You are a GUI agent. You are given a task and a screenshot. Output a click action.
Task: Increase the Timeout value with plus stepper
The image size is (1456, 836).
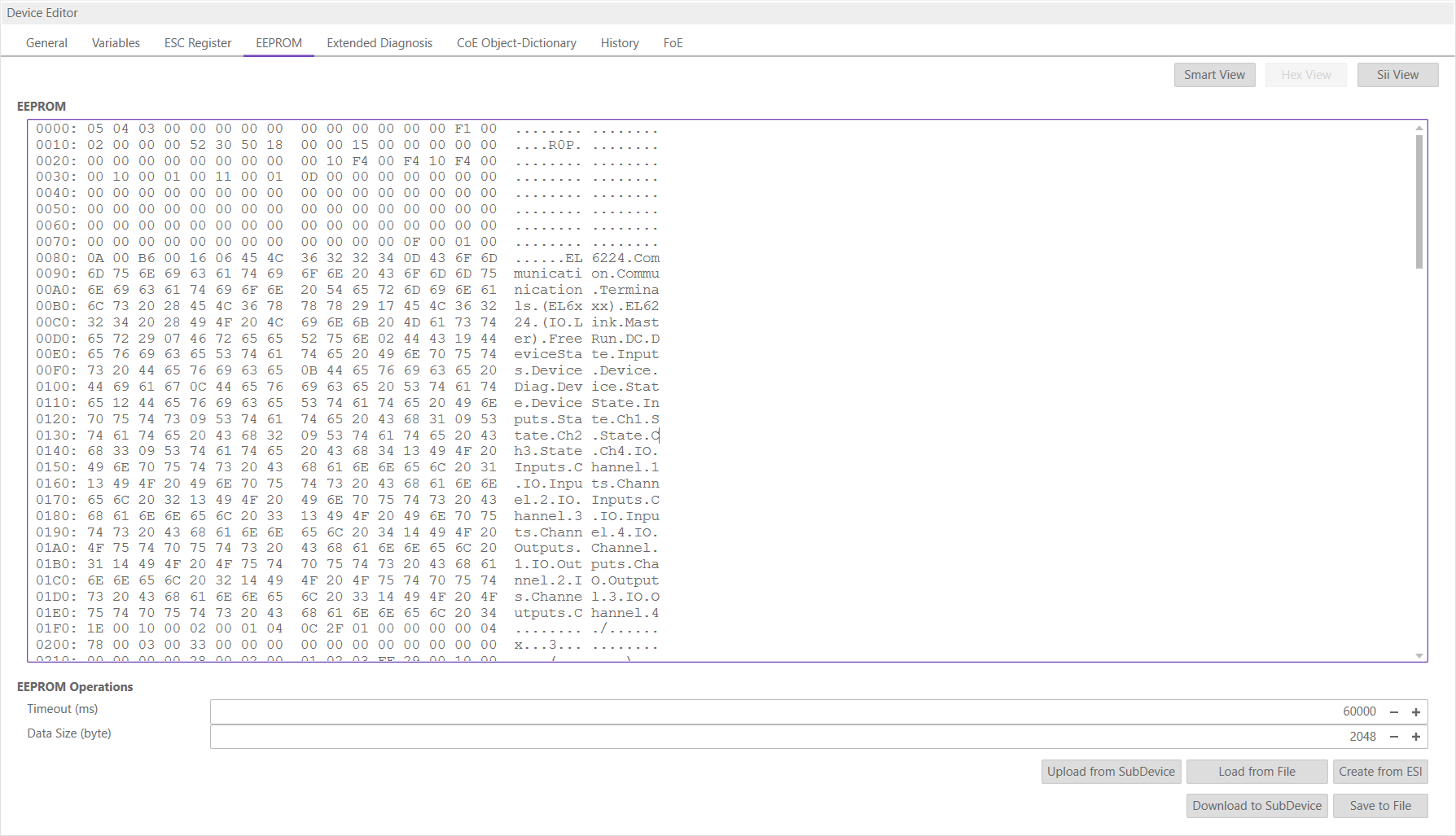pyautogui.click(x=1416, y=711)
